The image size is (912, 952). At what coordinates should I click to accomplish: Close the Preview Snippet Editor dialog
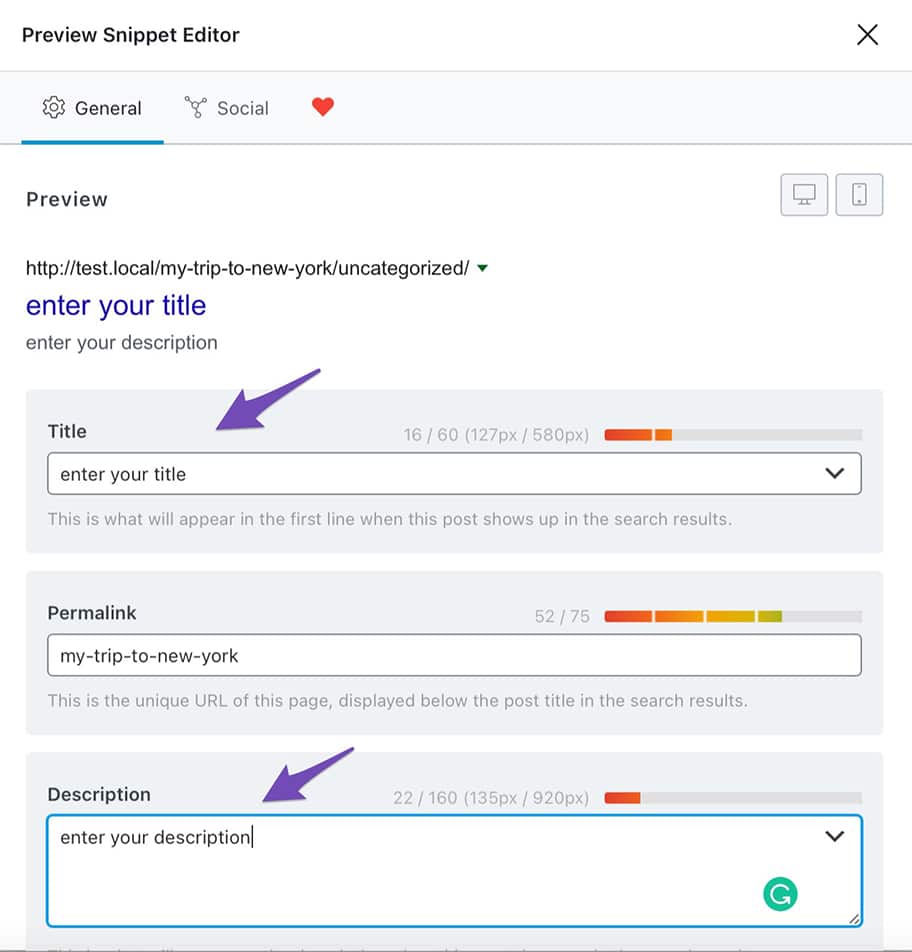click(867, 35)
